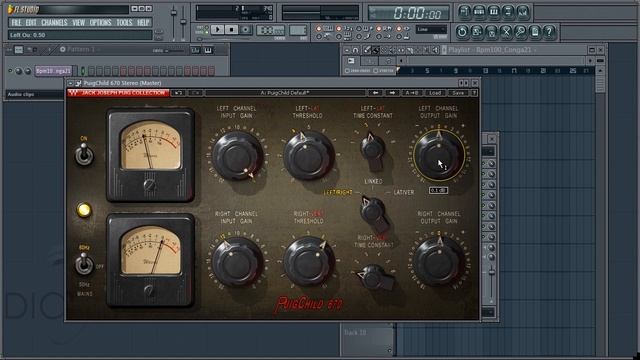Open the PuigChild Default preset dropdown
This screenshot has width=640, height=360.
coord(285,93)
